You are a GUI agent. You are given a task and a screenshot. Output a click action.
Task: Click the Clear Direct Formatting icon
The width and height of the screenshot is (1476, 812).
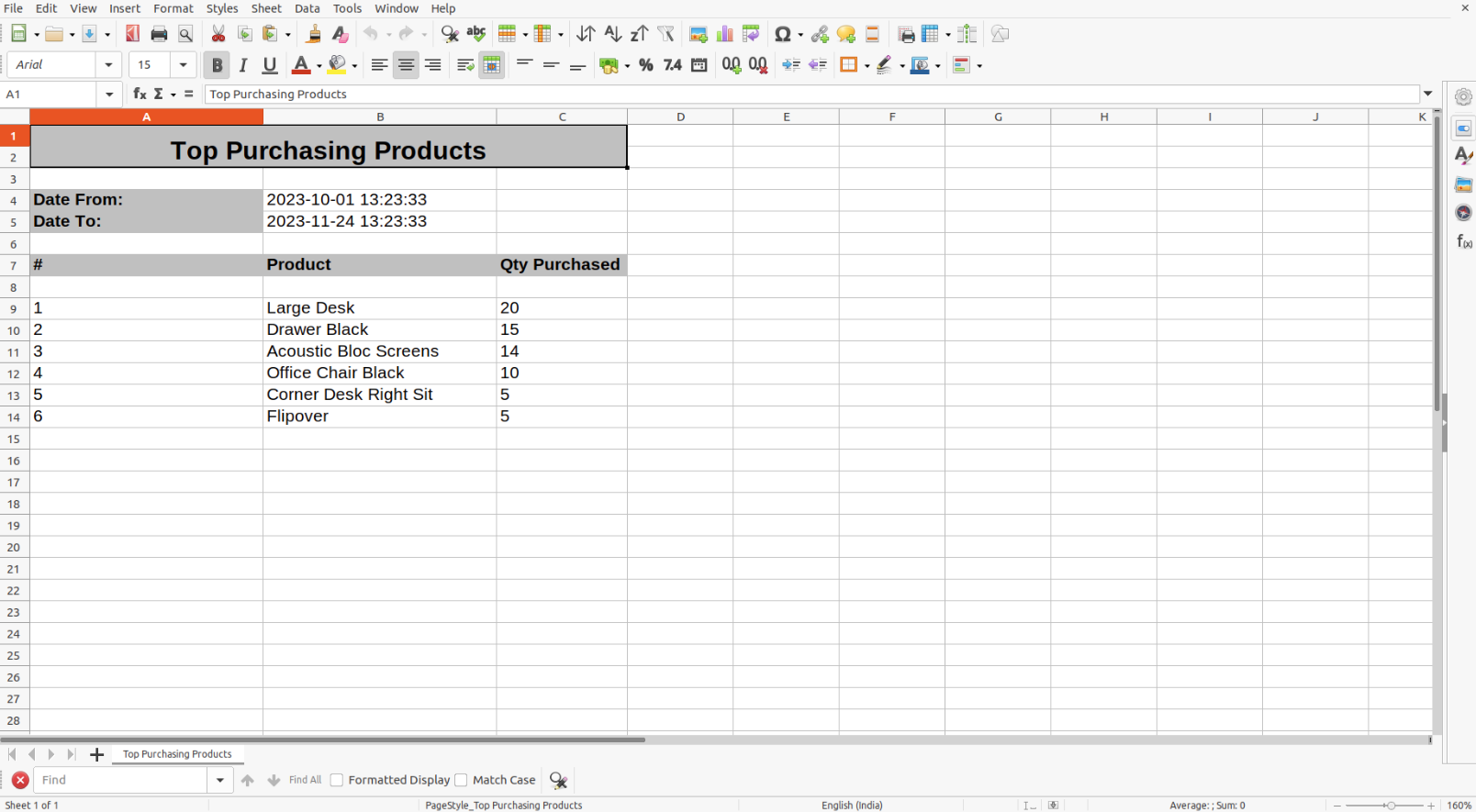(x=340, y=34)
